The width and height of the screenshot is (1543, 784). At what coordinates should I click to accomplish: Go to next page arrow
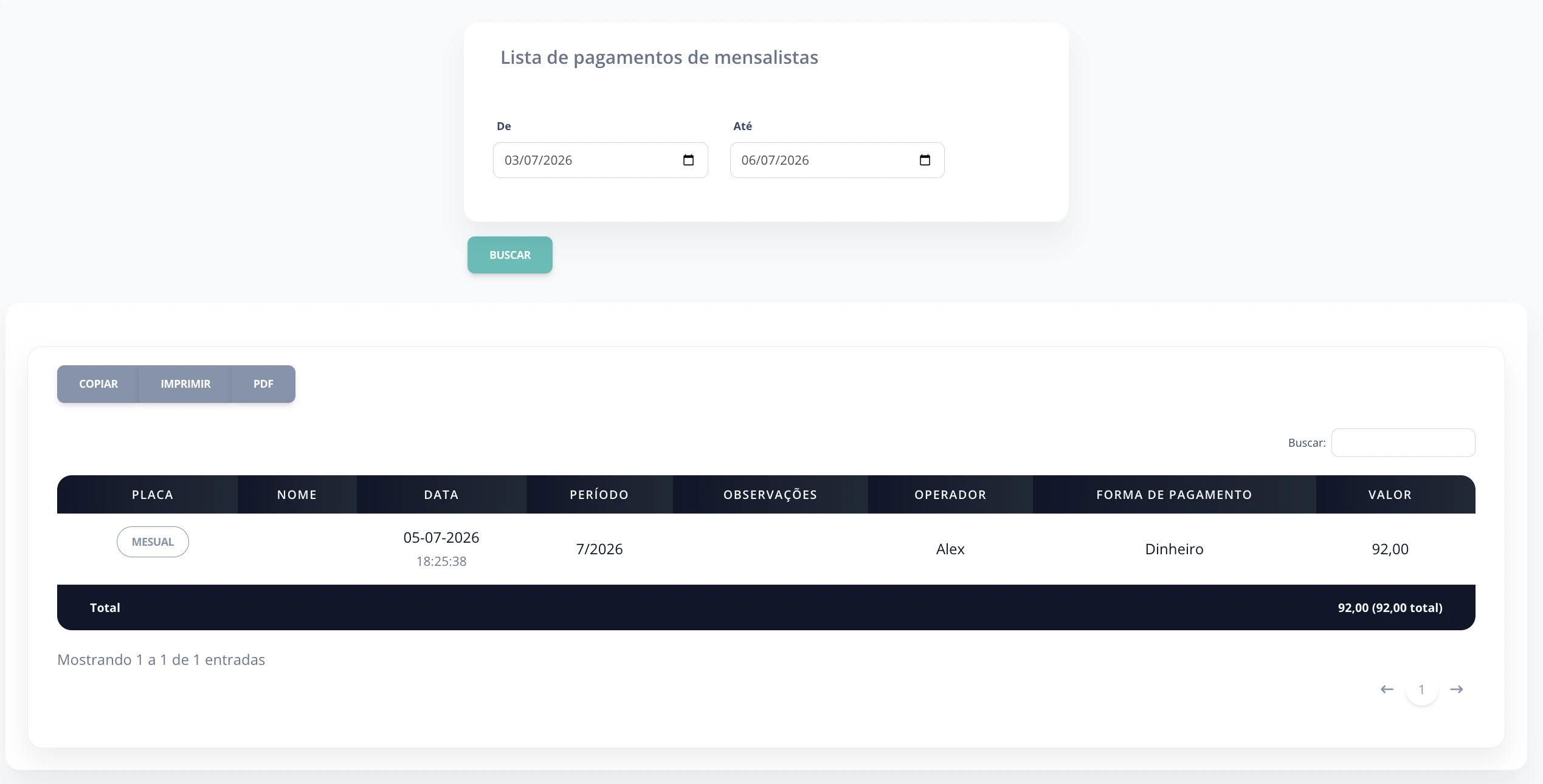1457,689
